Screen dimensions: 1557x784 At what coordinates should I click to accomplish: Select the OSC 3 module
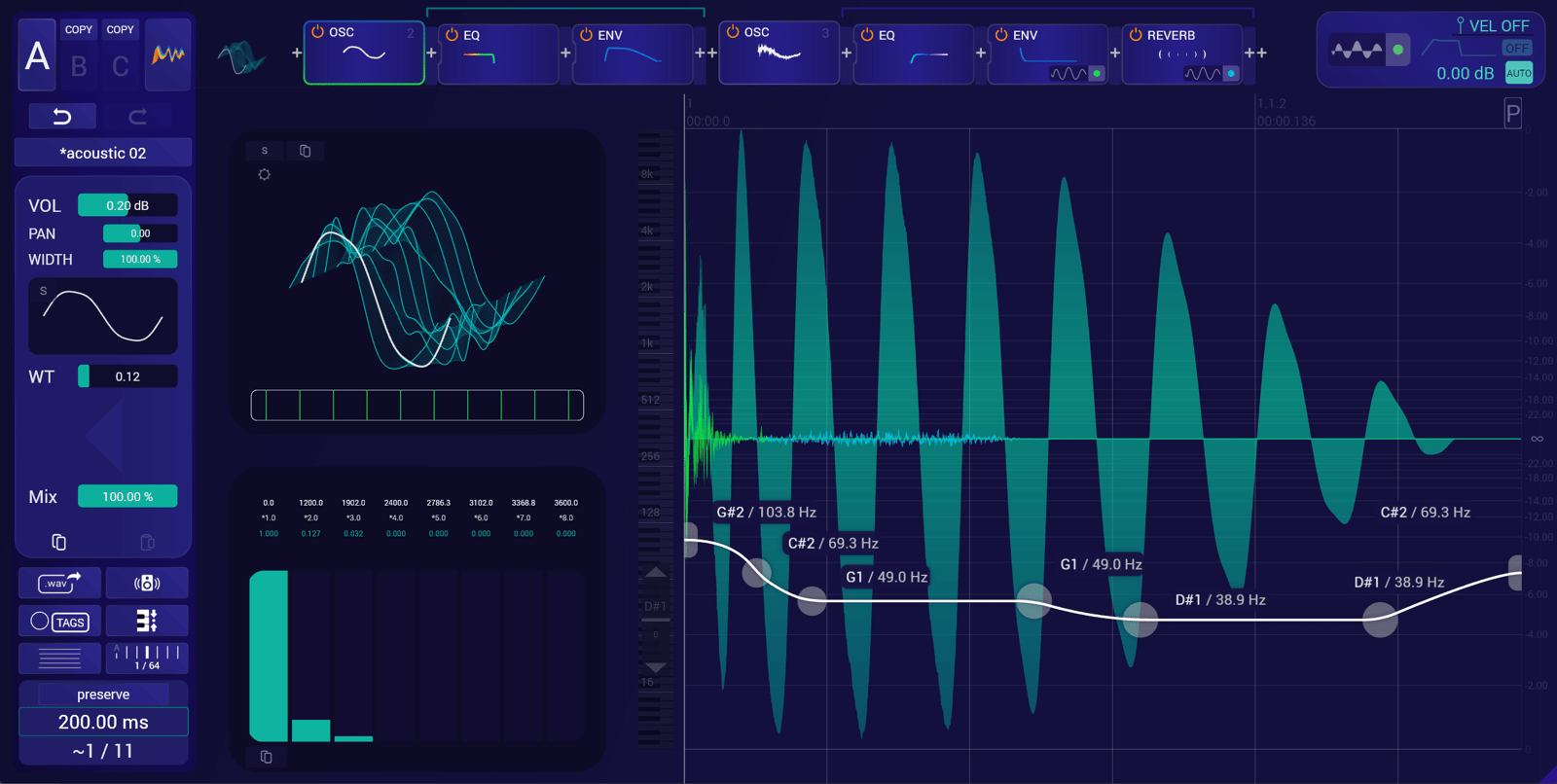[778, 53]
